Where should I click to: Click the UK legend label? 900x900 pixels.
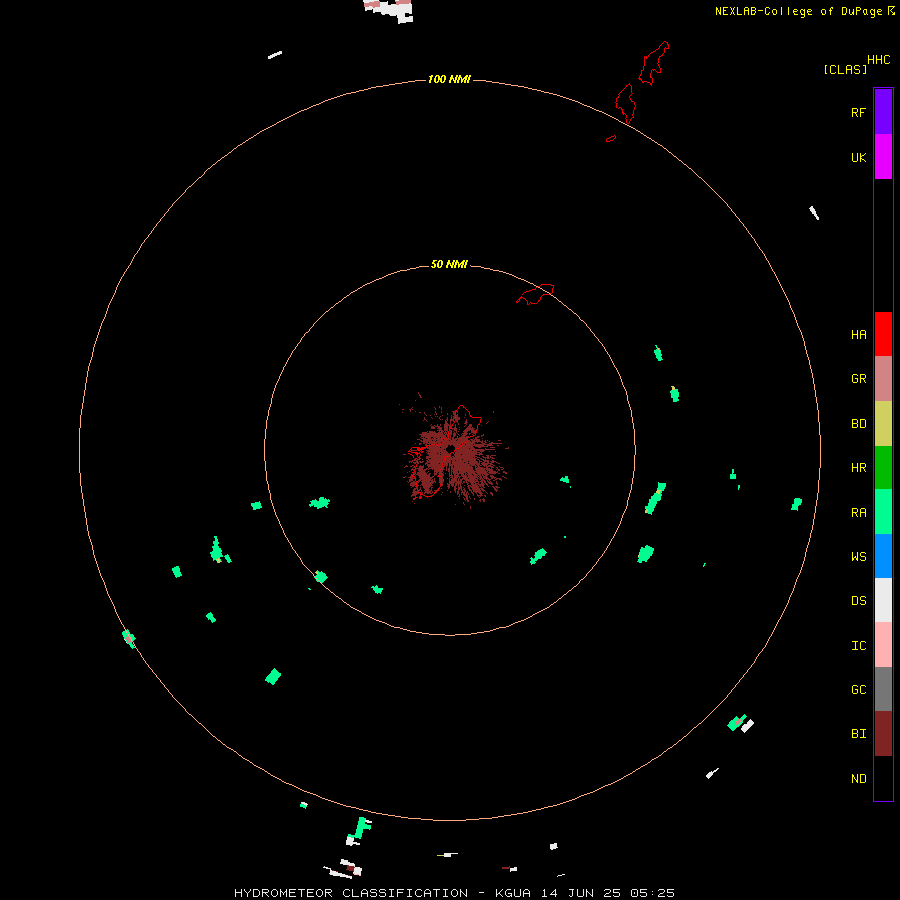859,157
